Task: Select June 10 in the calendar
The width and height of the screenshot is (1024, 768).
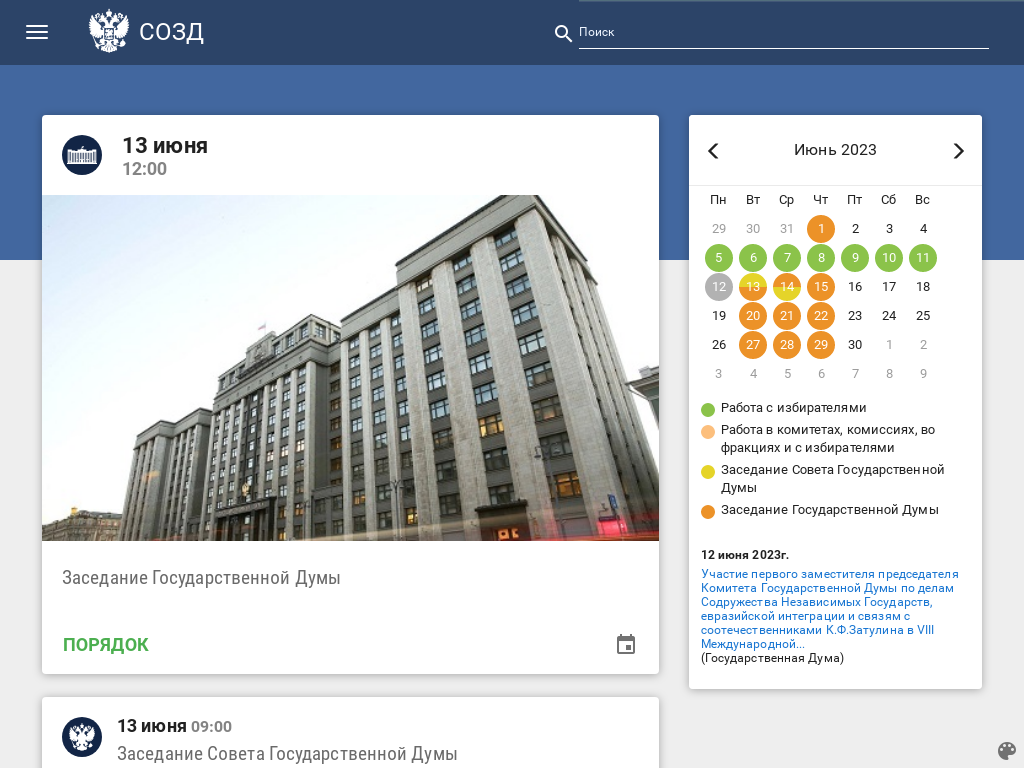Action: coord(889,258)
